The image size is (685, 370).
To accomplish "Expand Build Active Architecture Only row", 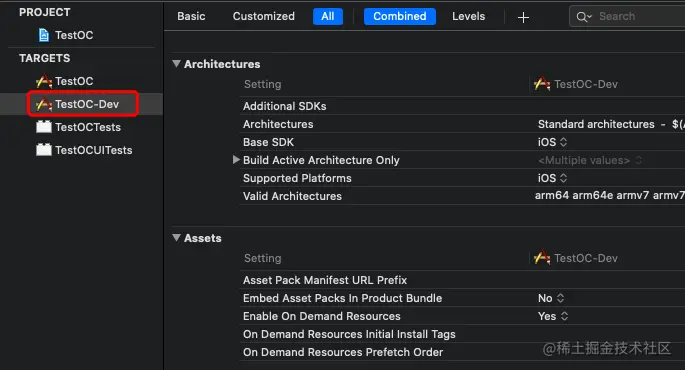I will (x=236, y=160).
